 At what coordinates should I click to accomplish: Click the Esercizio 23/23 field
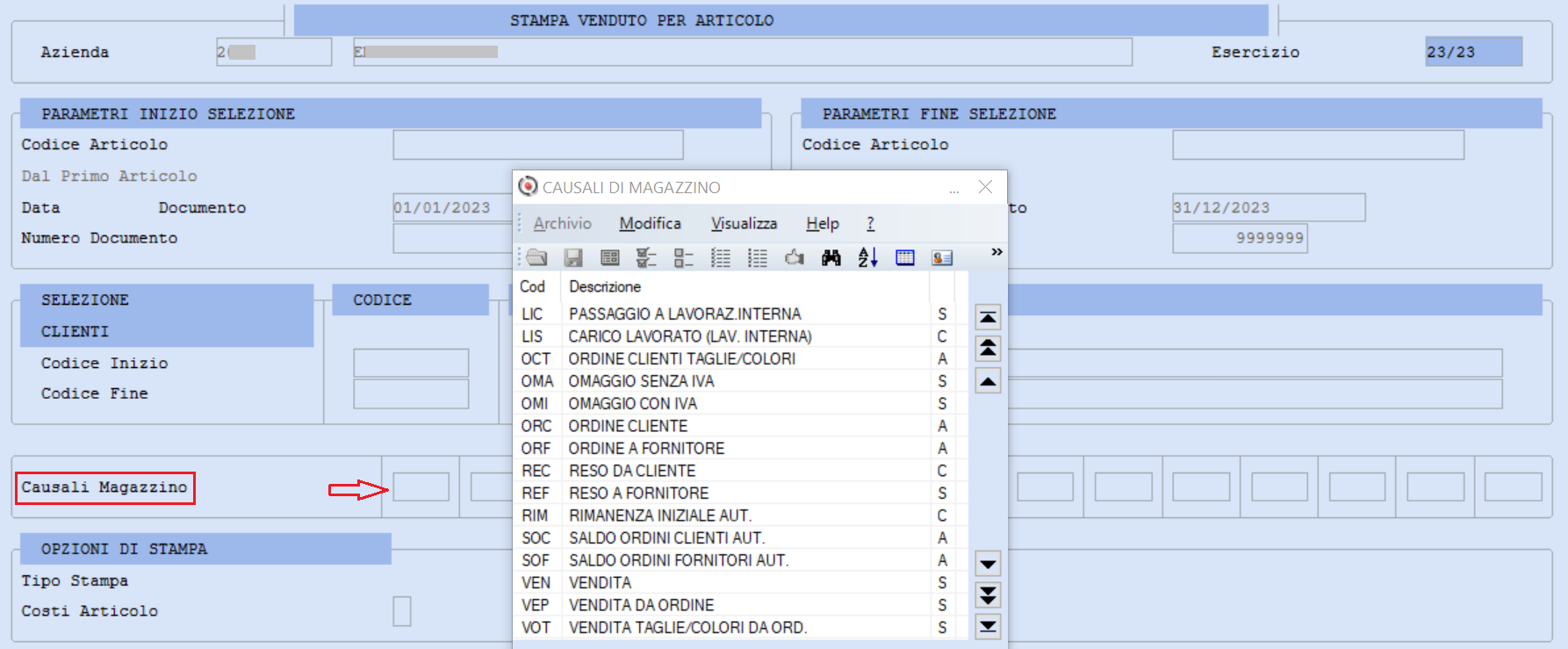[1473, 52]
